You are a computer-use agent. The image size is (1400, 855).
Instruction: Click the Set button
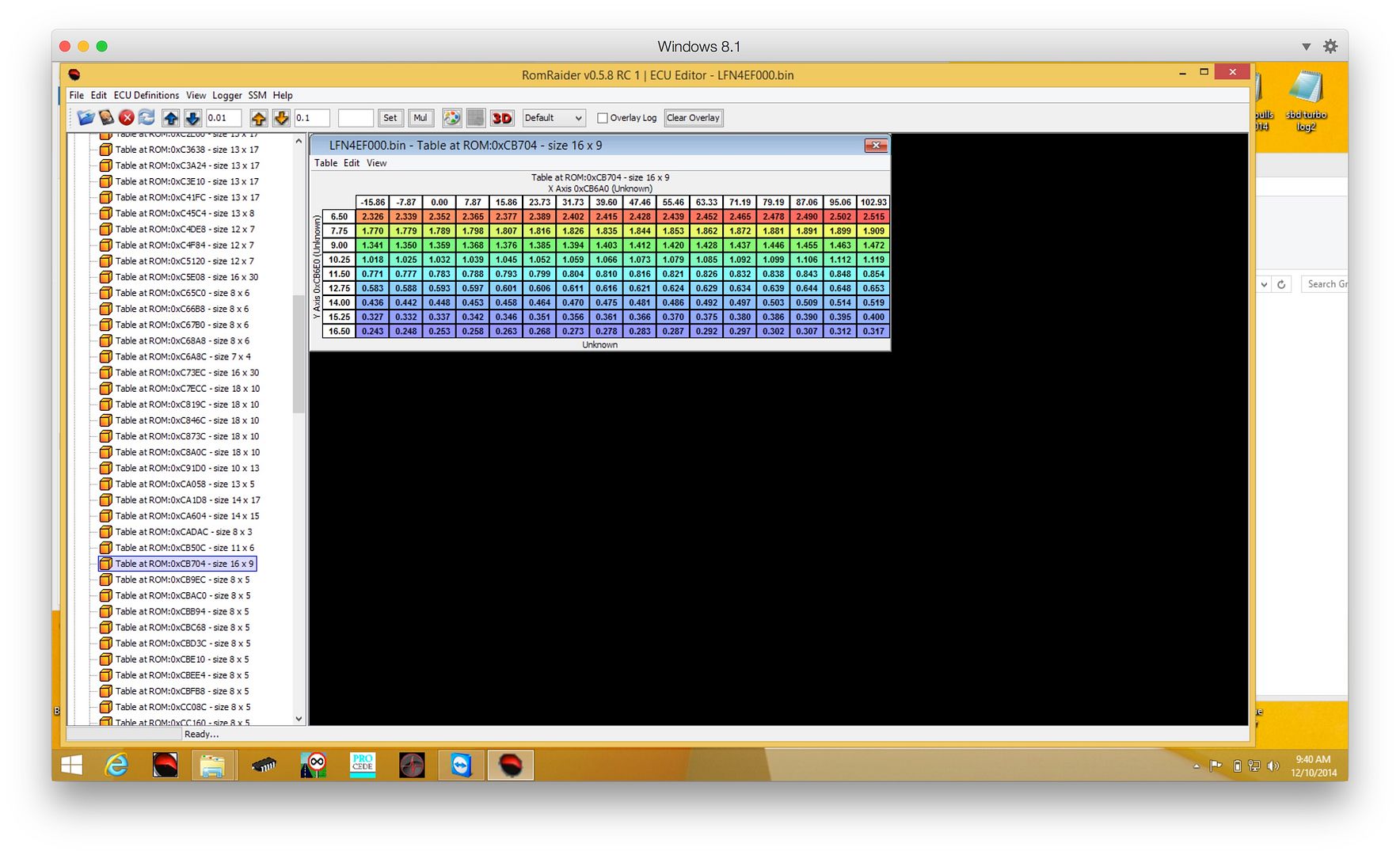coord(390,118)
